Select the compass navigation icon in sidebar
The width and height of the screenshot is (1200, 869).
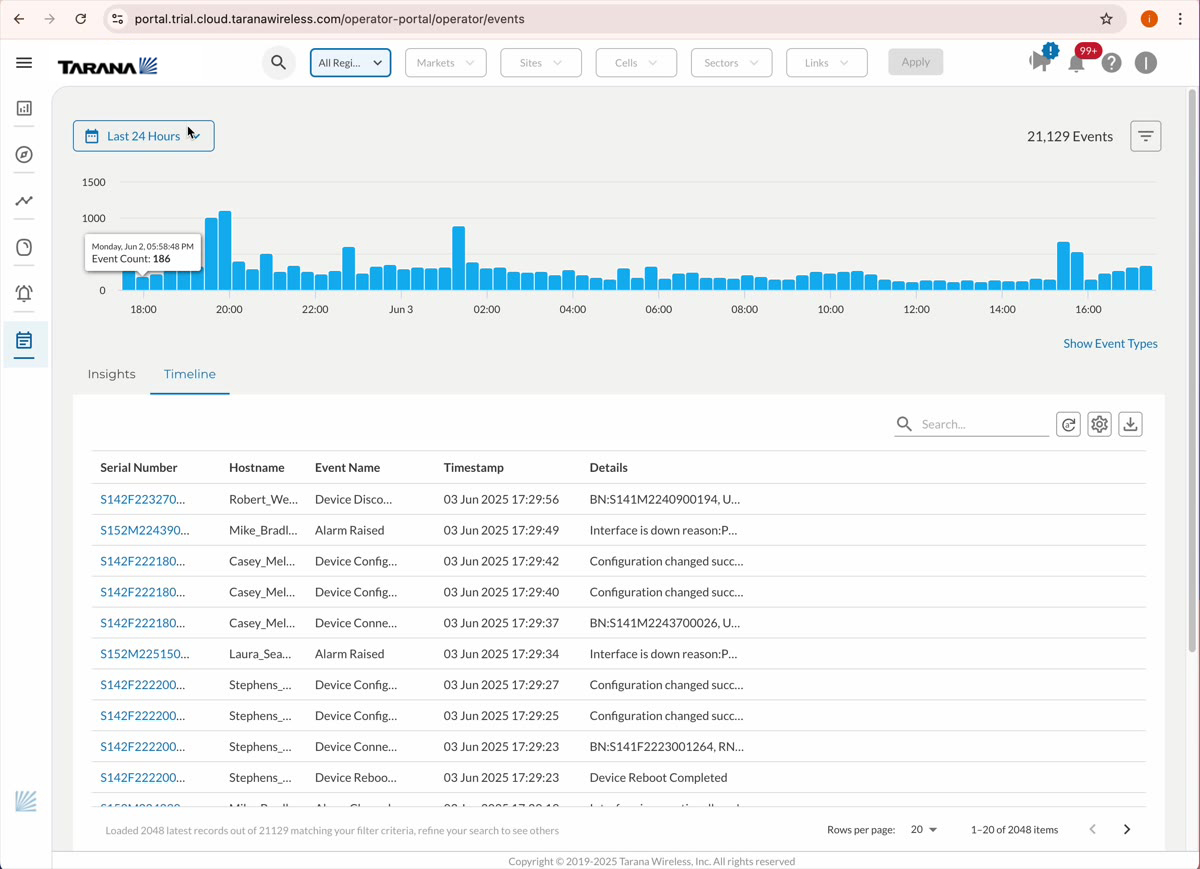[x=24, y=154]
